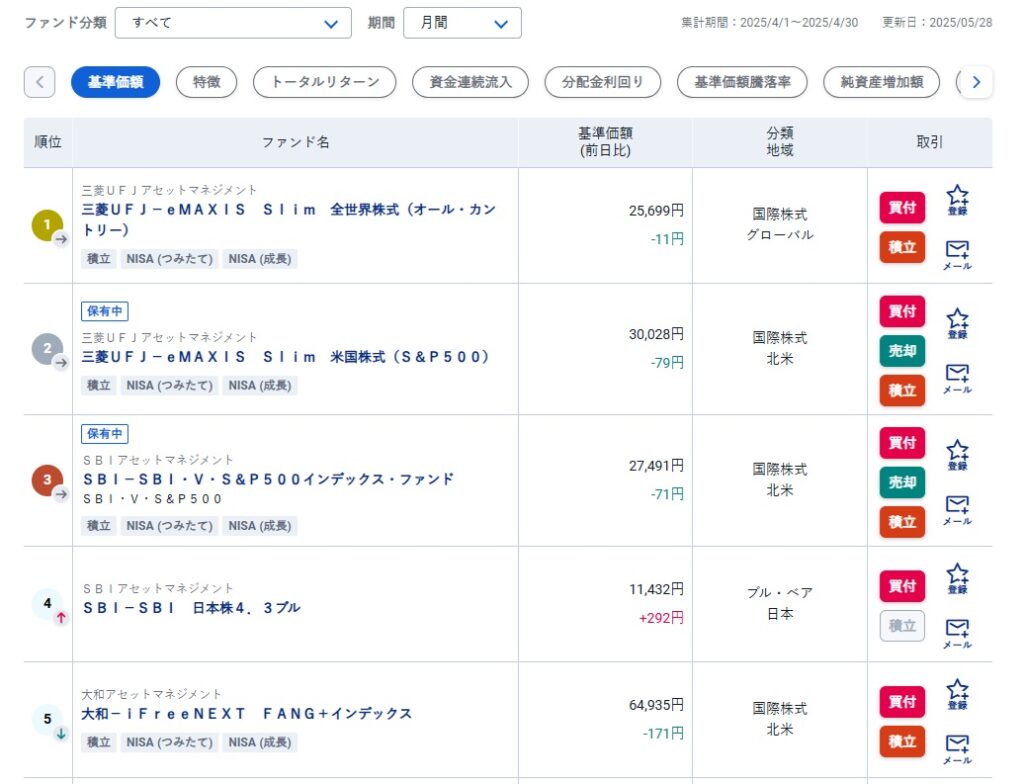Click 買付 for SBI 日本株4.3ブル
Image resolution: width=1024 pixels, height=784 pixels.
coord(903,586)
